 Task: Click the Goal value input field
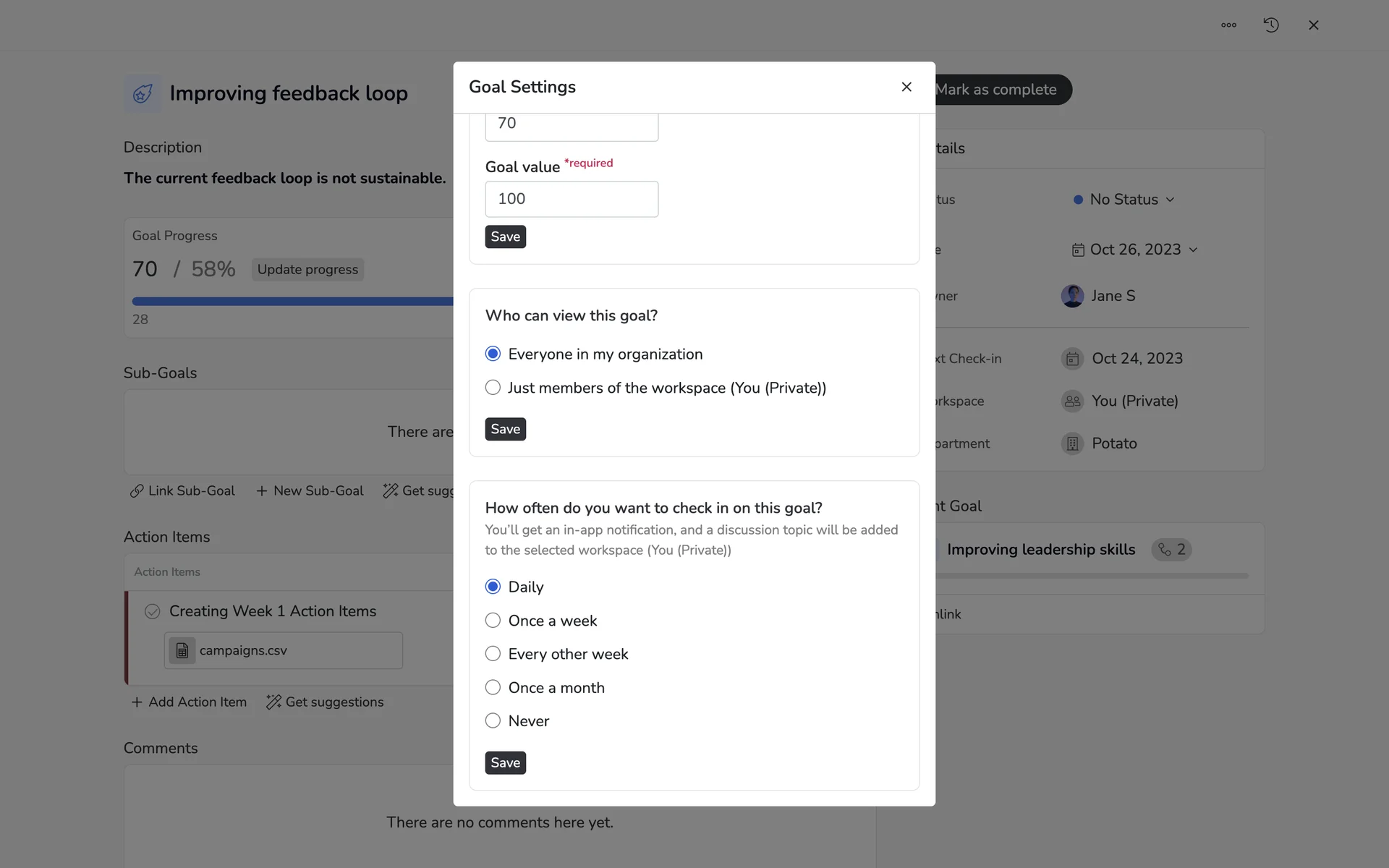[572, 199]
